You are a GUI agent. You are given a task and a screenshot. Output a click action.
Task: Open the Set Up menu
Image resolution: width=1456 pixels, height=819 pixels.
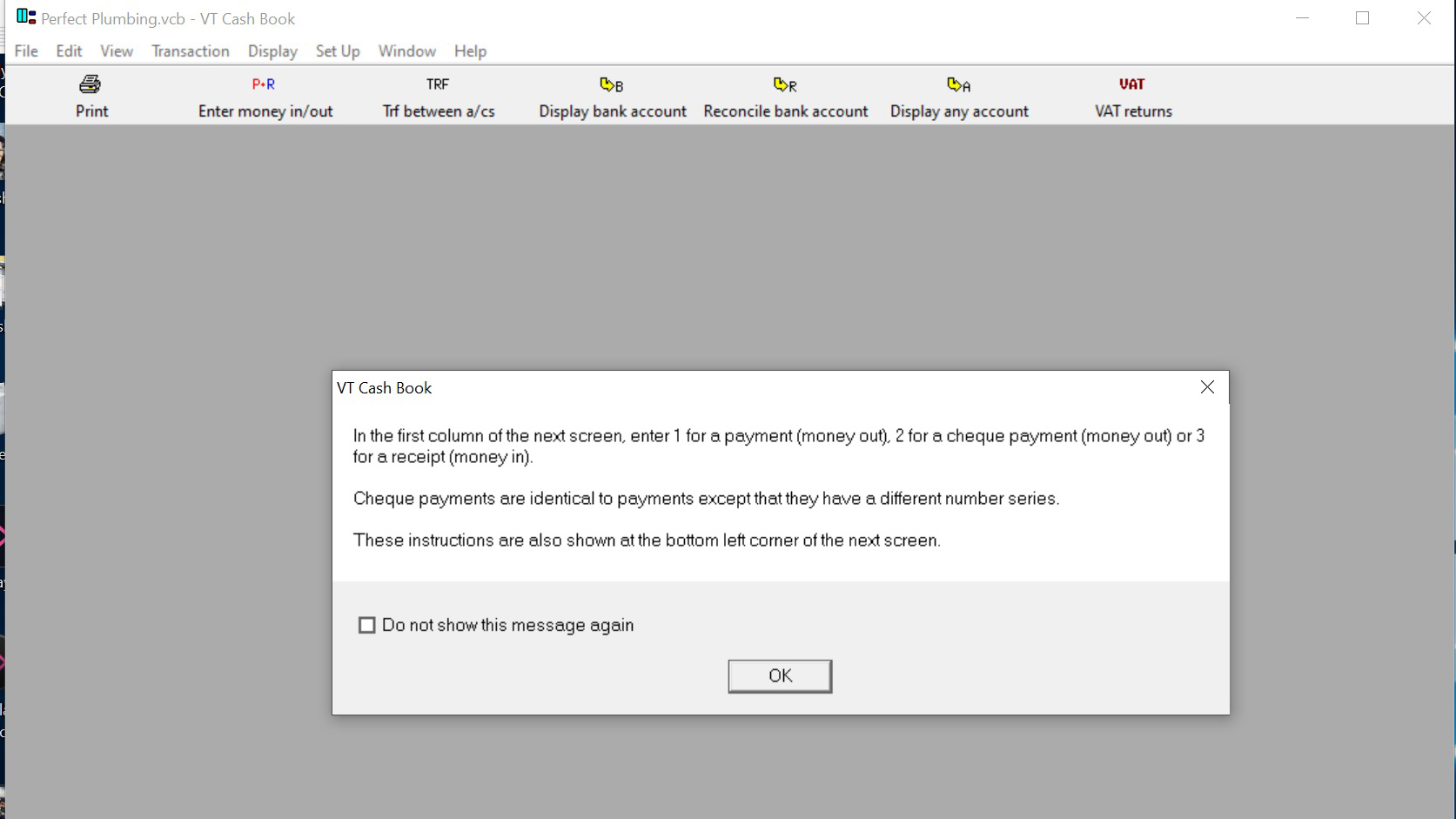tap(338, 51)
